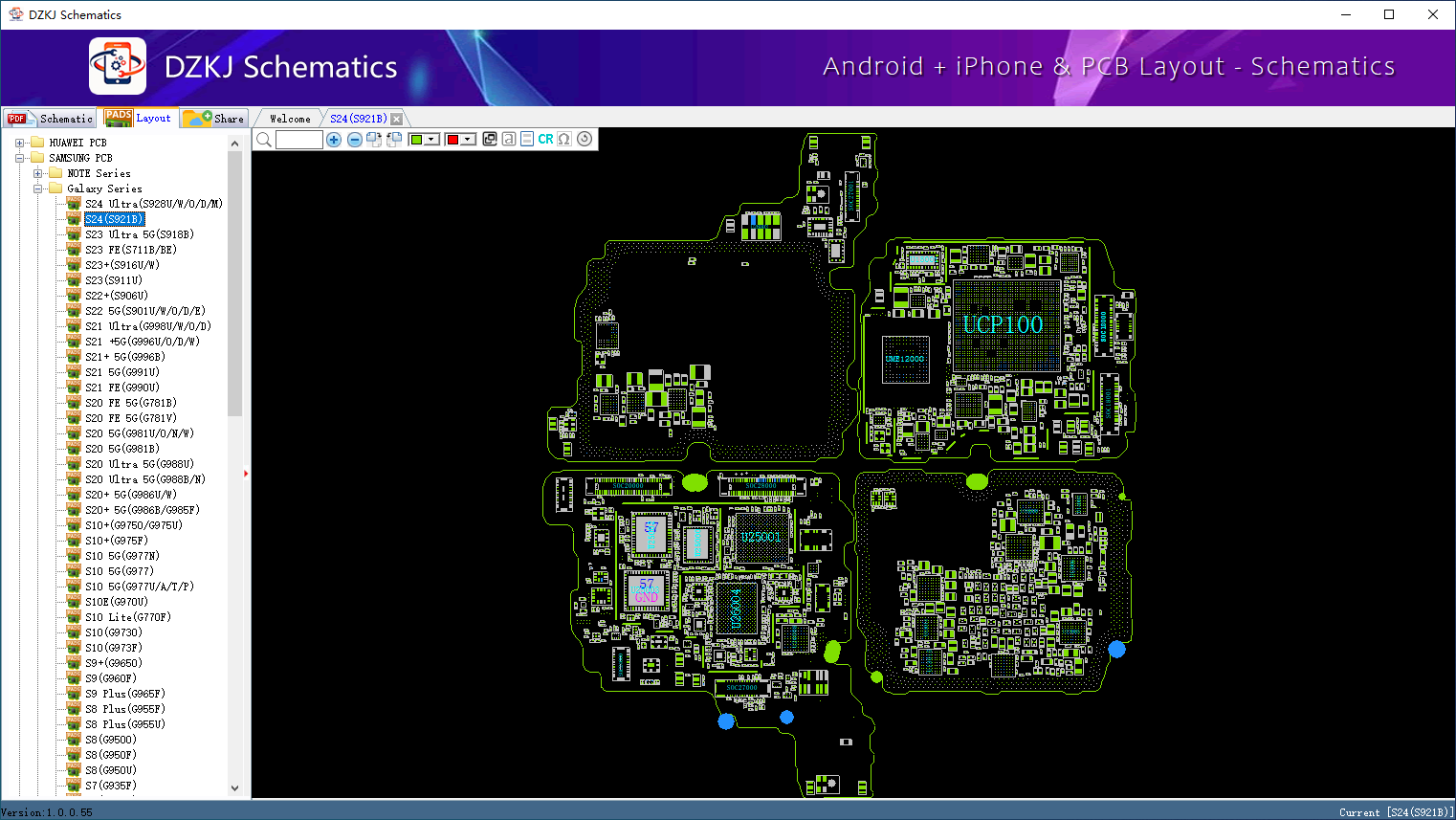Open S23 Ultra 5G(S918B) layout
The height and width of the screenshot is (820, 1456).
(140, 234)
